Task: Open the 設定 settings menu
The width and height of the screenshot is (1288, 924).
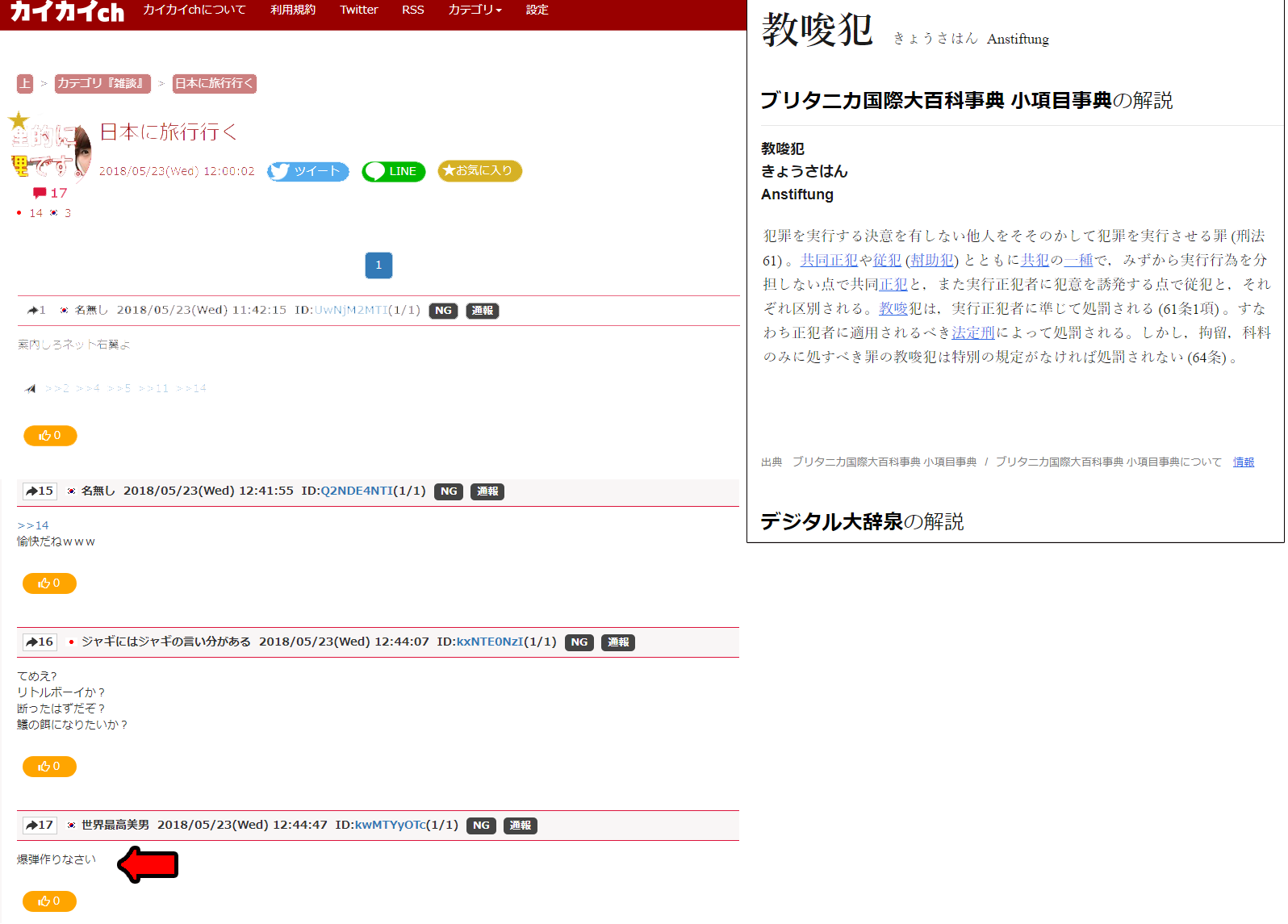Action: pos(537,10)
